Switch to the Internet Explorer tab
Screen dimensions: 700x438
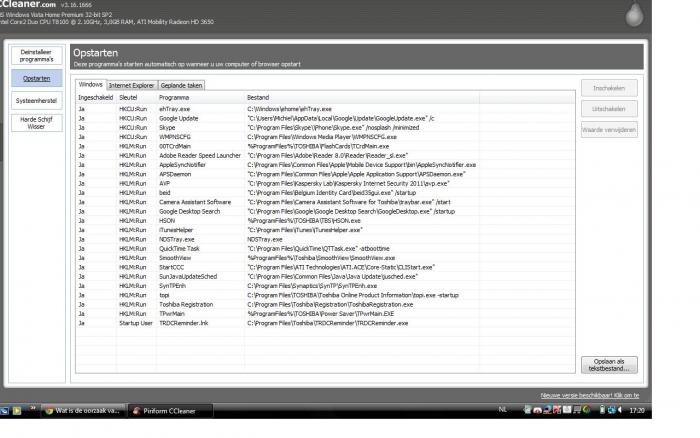(132, 85)
